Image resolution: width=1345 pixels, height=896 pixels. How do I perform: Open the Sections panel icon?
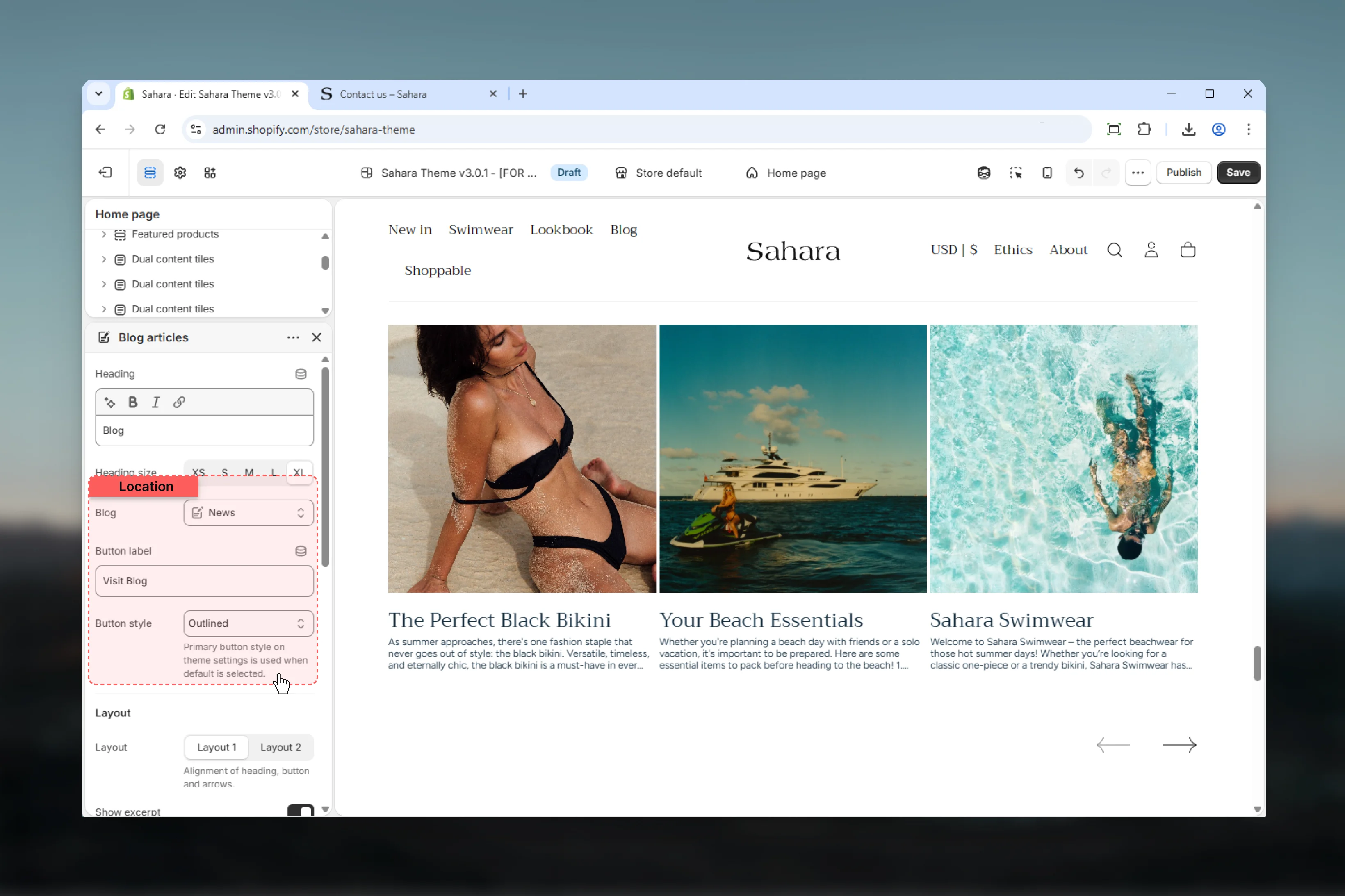pos(150,173)
